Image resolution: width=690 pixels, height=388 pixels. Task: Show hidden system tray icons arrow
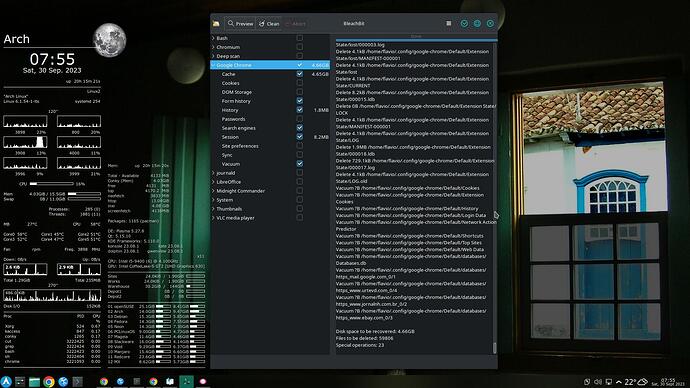pyautogui.click(x=619, y=382)
